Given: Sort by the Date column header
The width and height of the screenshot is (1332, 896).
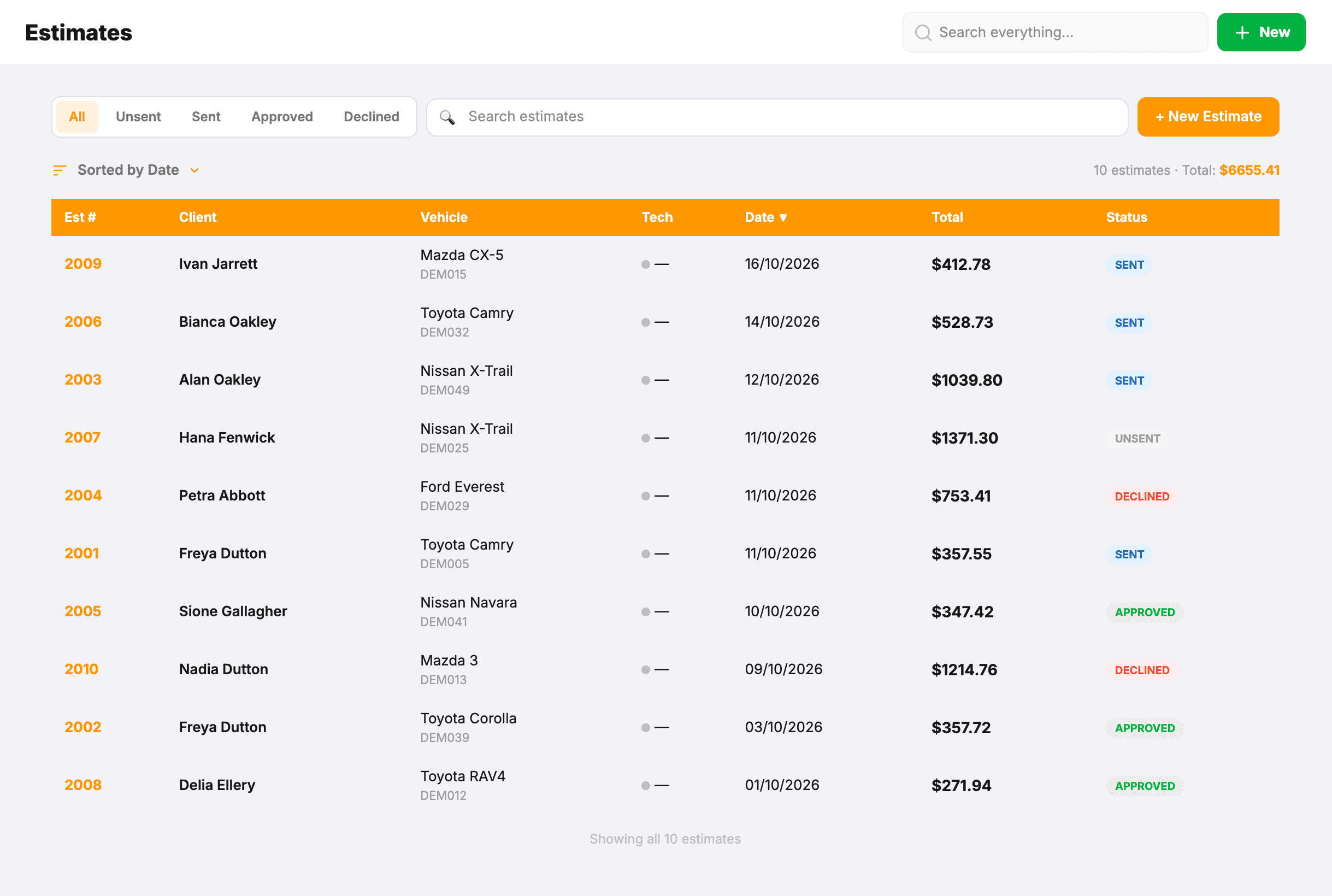Looking at the screenshot, I should click(766, 217).
